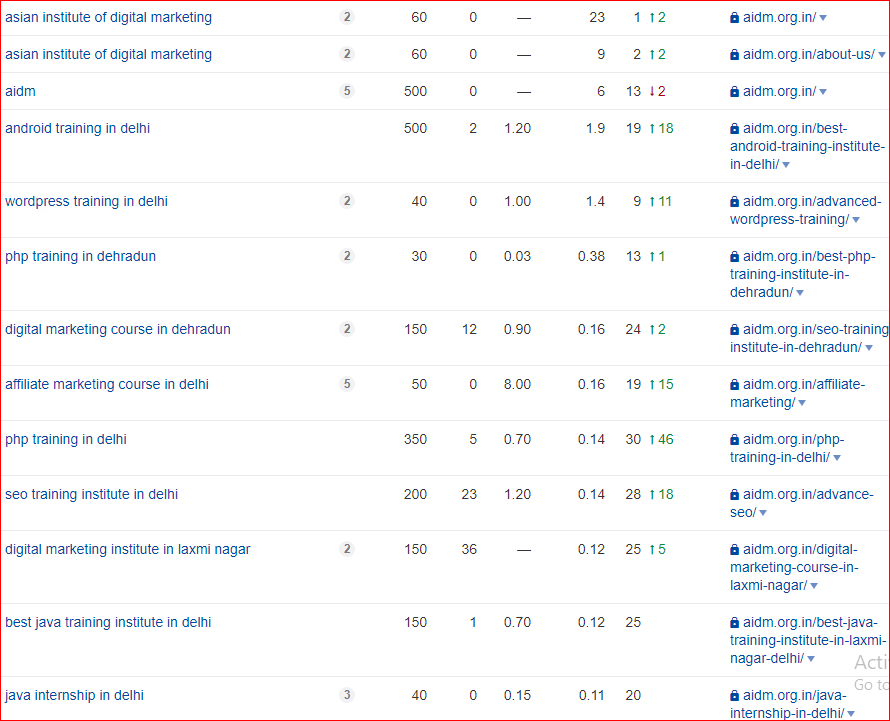Screen dimensions: 890x721
Task: Open URL aidm.org.in/advance-seo/
Action: [801, 504]
